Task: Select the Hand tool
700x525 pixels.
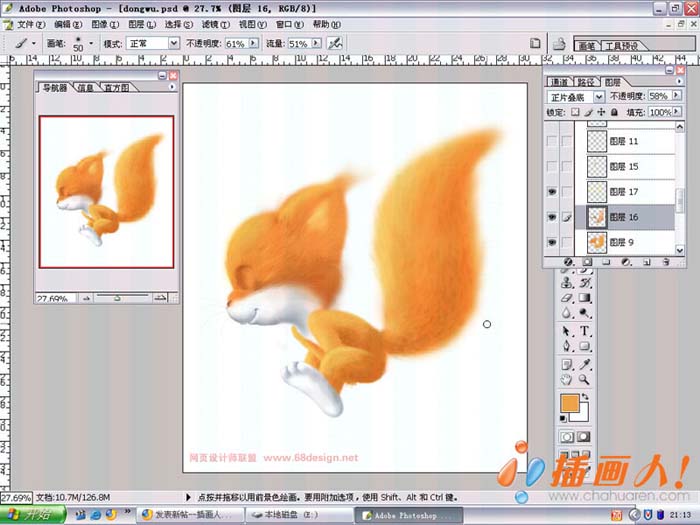Action: [x=567, y=380]
